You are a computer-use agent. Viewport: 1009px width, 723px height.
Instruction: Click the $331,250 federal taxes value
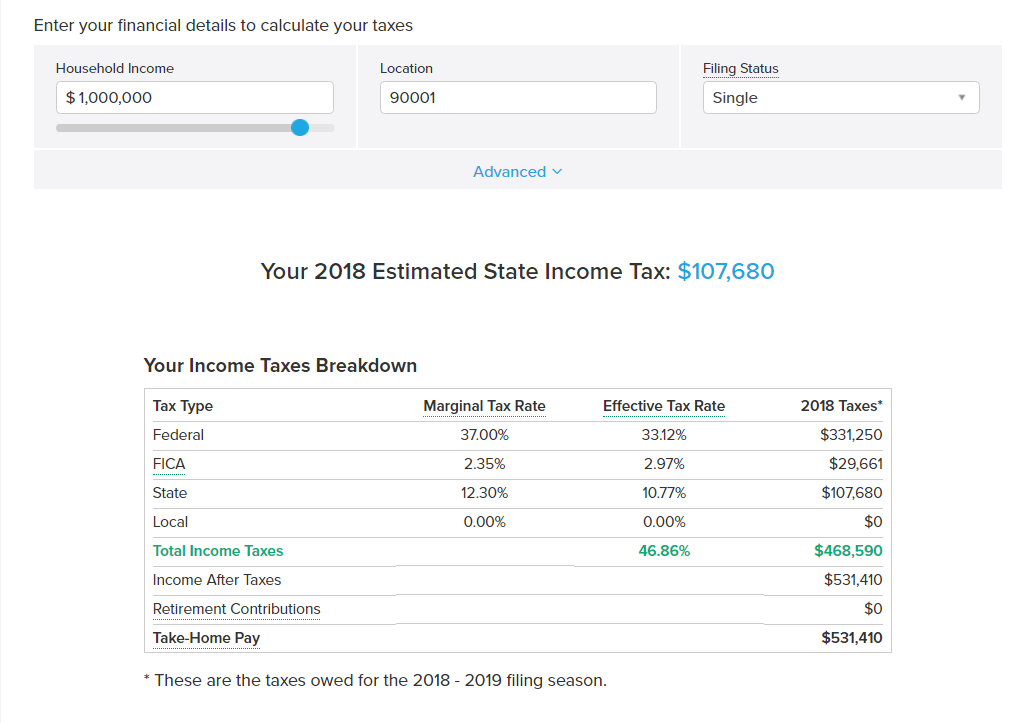(851, 435)
